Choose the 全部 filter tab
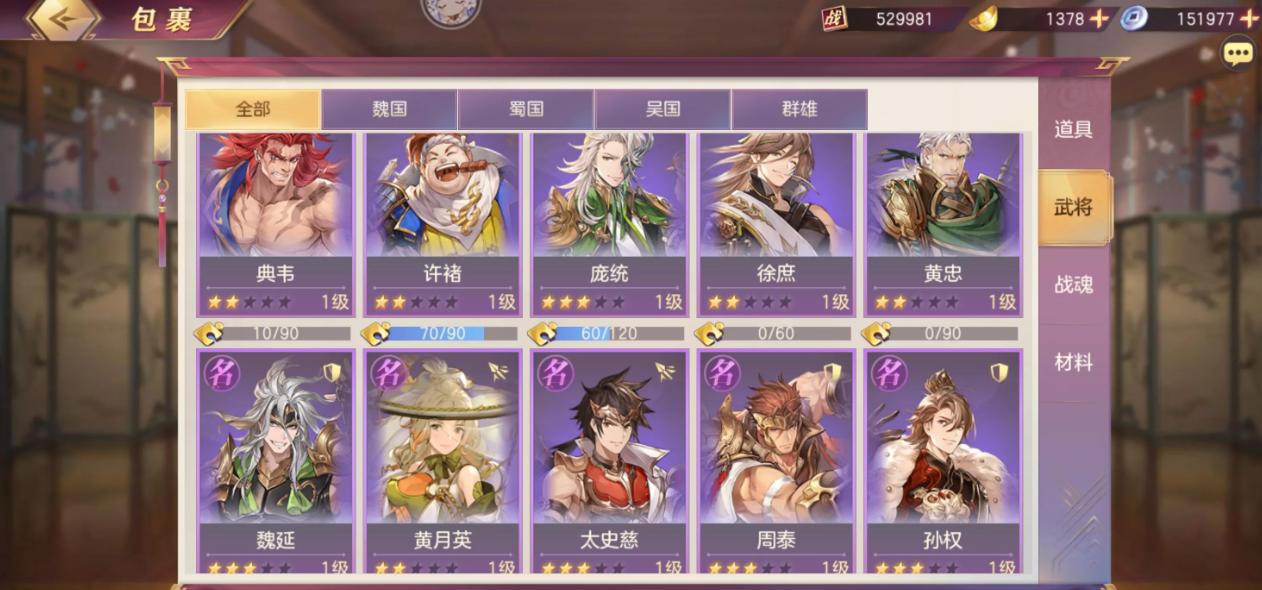Image resolution: width=1262 pixels, height=590 pixels. [x=253, y=109]
